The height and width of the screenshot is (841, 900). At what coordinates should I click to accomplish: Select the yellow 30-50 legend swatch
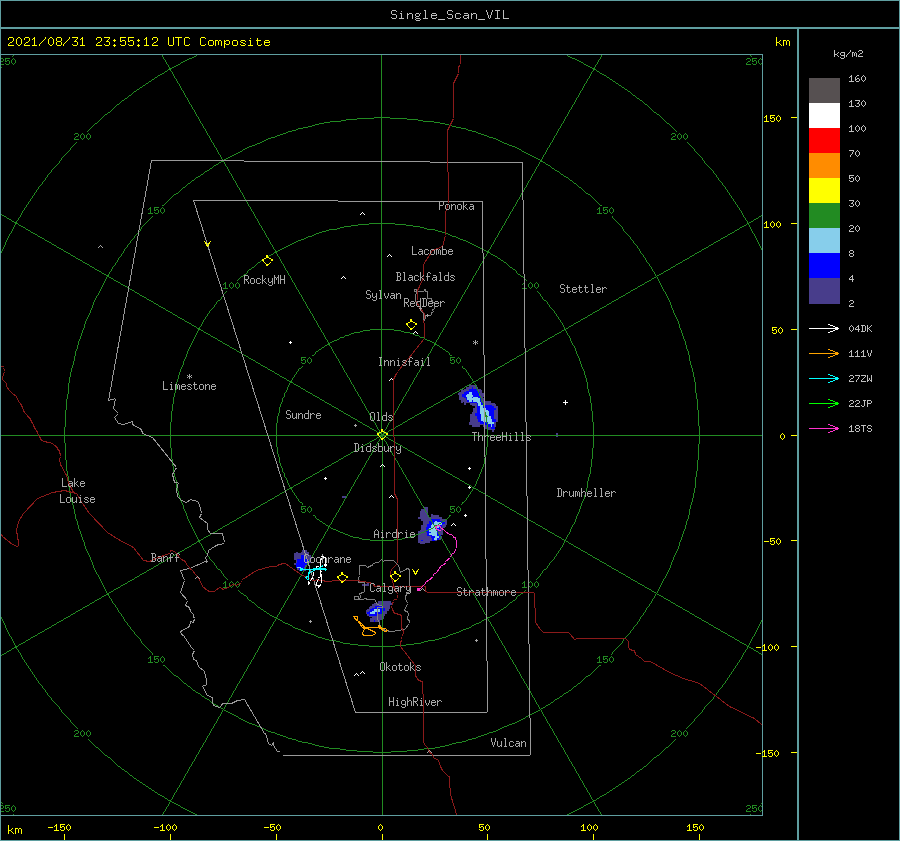click(824, 191)
